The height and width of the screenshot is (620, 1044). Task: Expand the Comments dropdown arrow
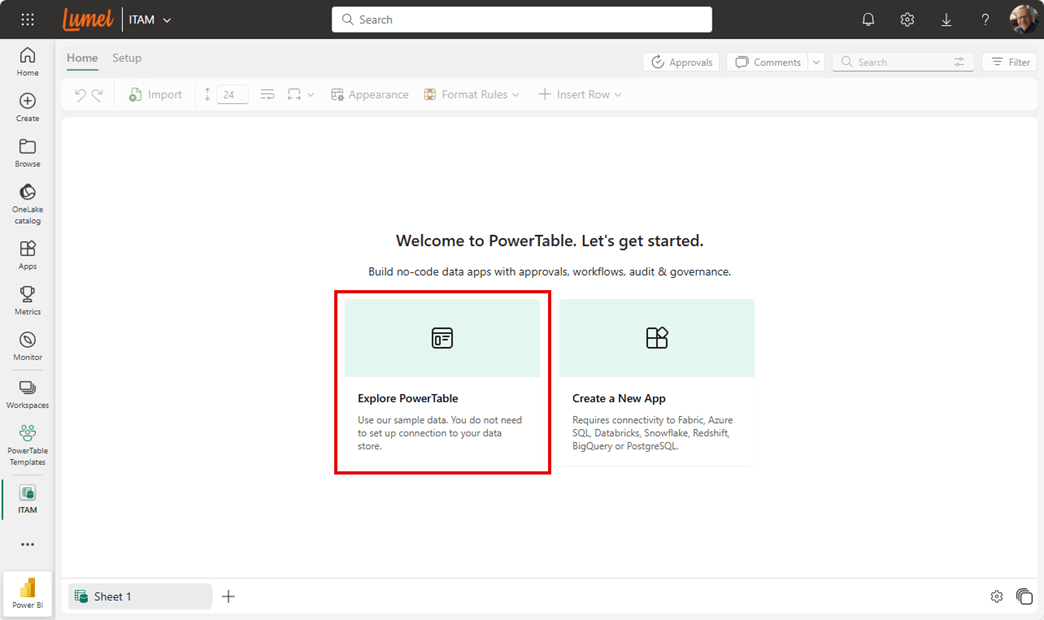[x=816, y=62]
